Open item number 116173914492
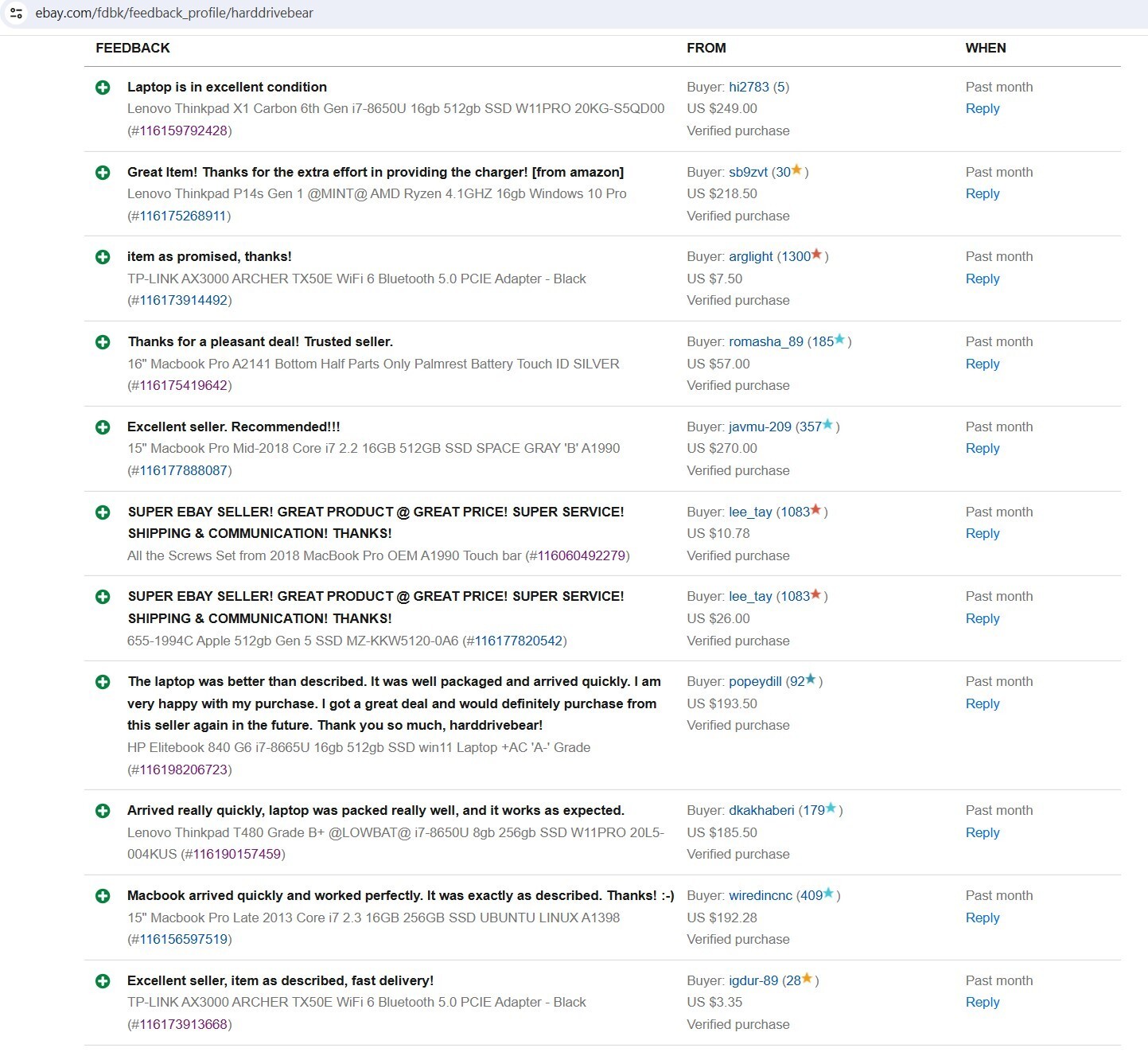1148x1052 pixels. pos(184,300)
